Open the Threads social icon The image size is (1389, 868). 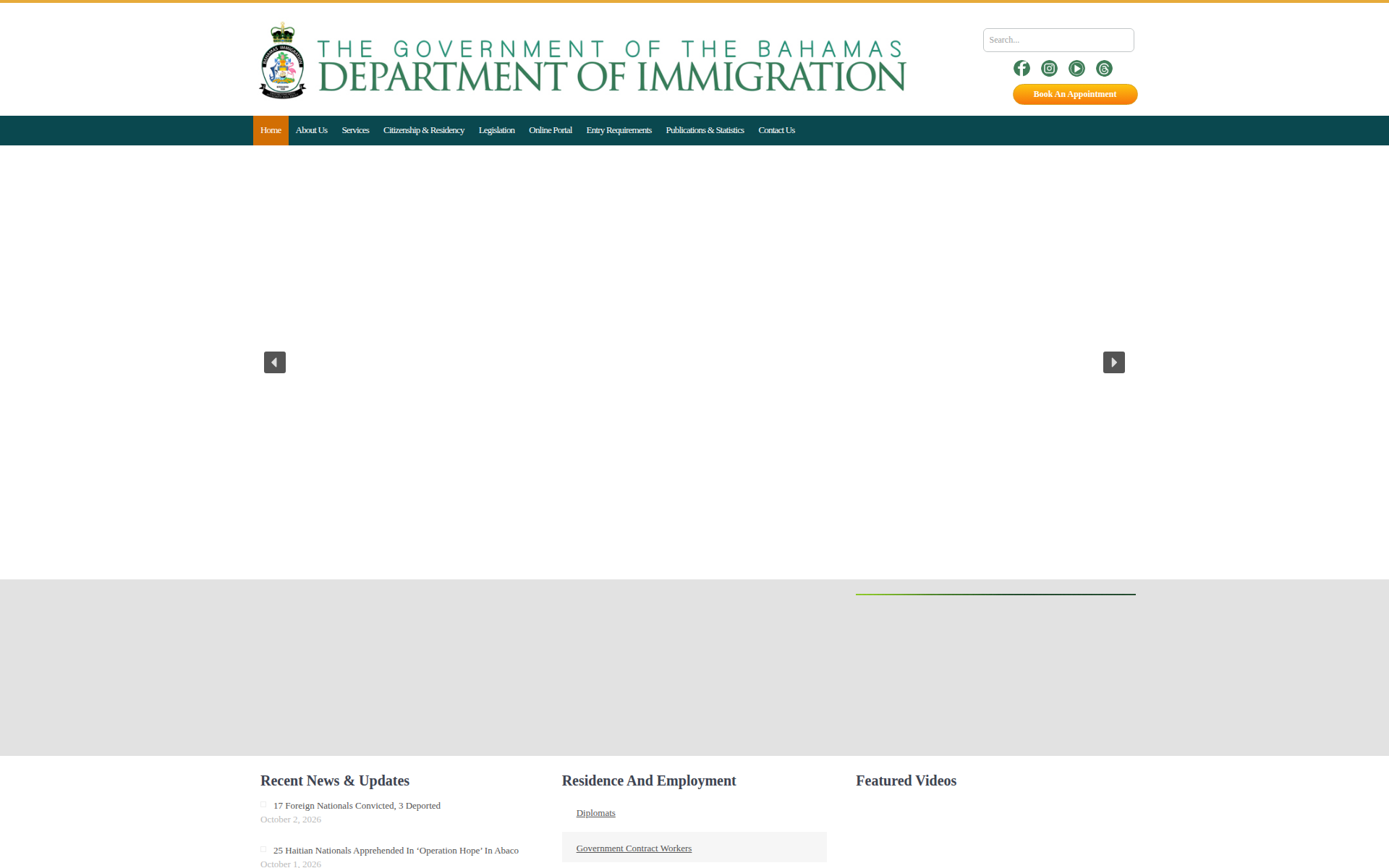tap(1104, 68)
